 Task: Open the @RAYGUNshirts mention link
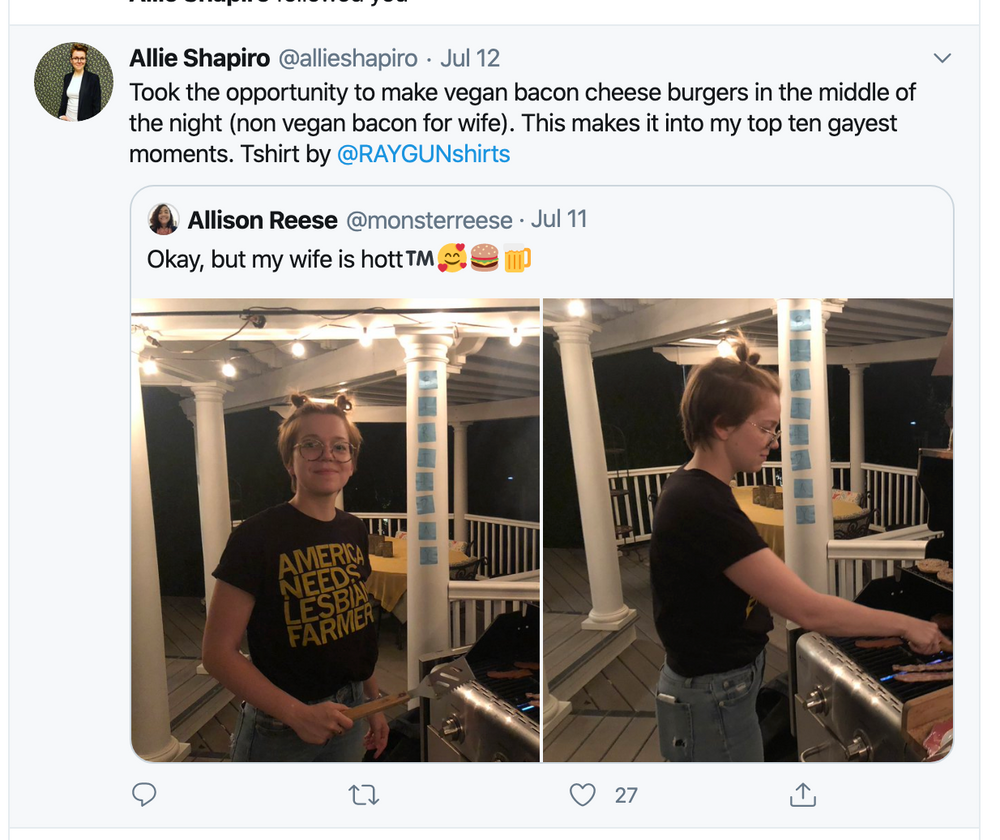coord(424,154)
